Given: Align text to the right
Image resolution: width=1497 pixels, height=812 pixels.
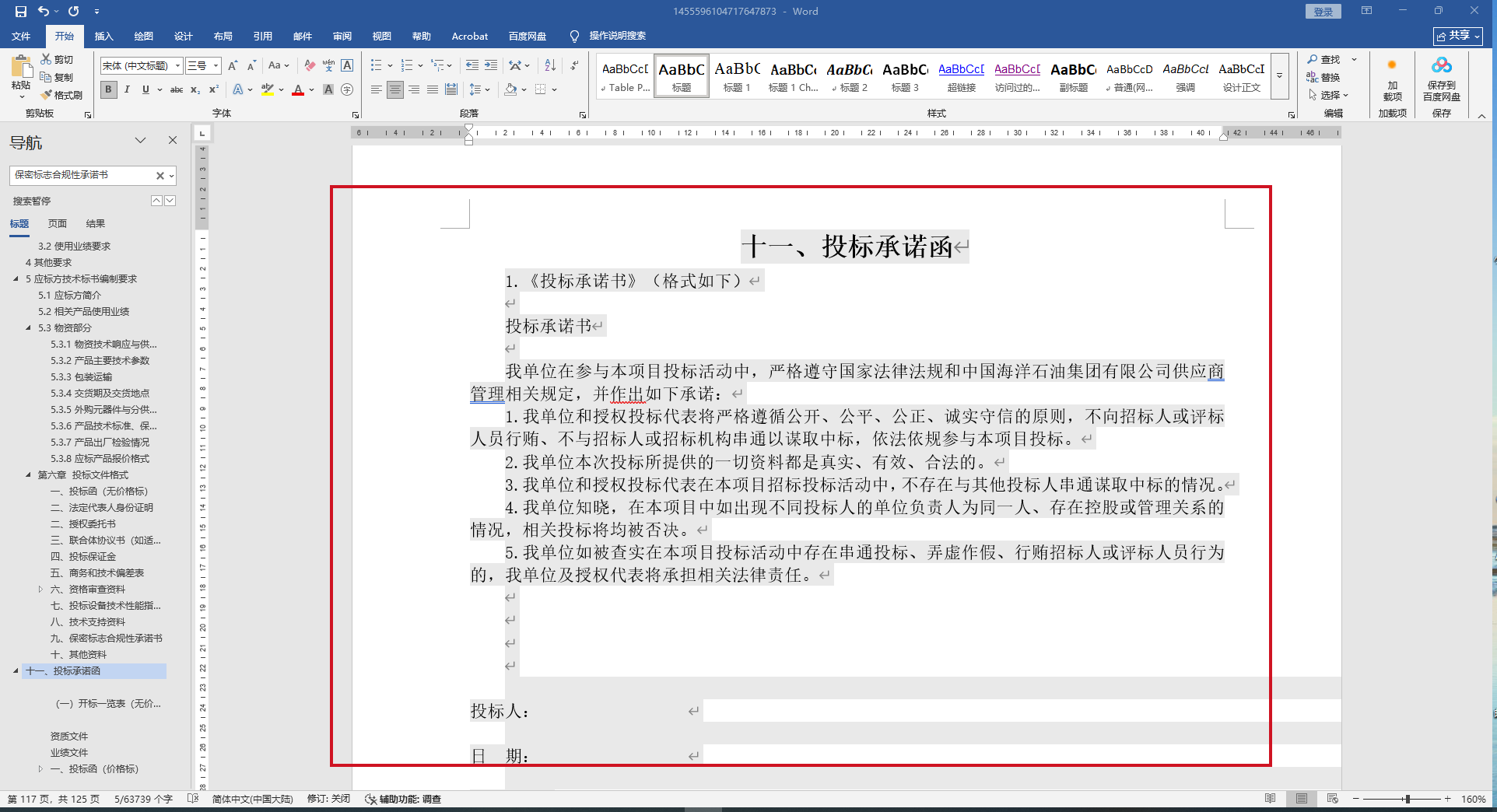Looking at the screenshot, I should (414, 89).
